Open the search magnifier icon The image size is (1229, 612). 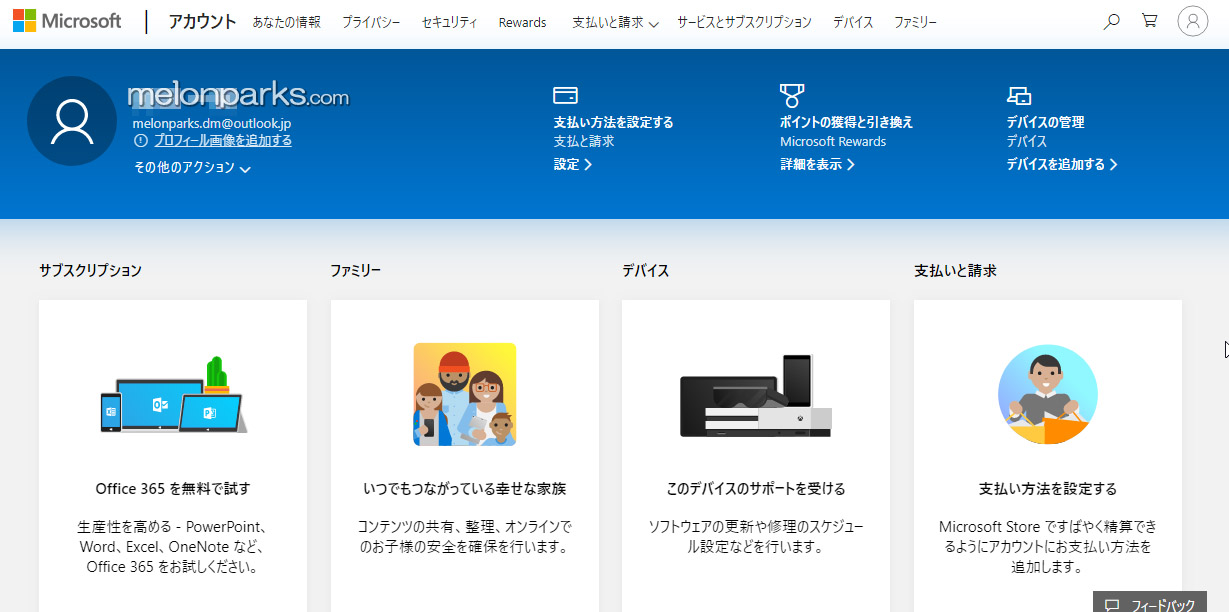coord(1111,21)
